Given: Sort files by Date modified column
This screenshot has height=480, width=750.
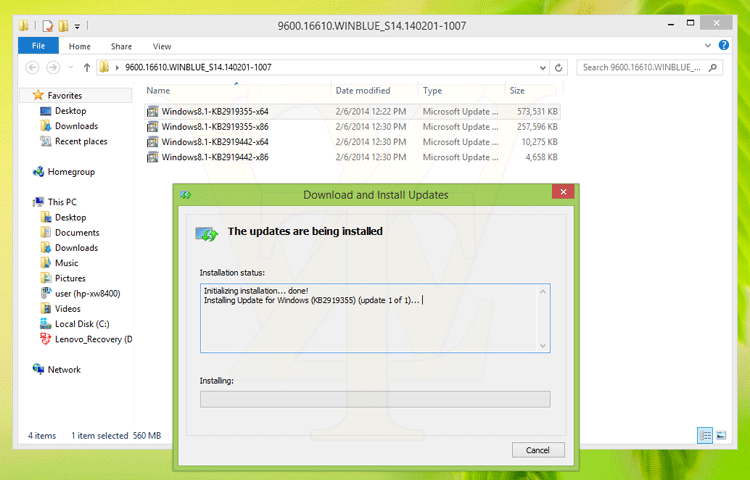Looking at the screenshot, I should 363,90.
